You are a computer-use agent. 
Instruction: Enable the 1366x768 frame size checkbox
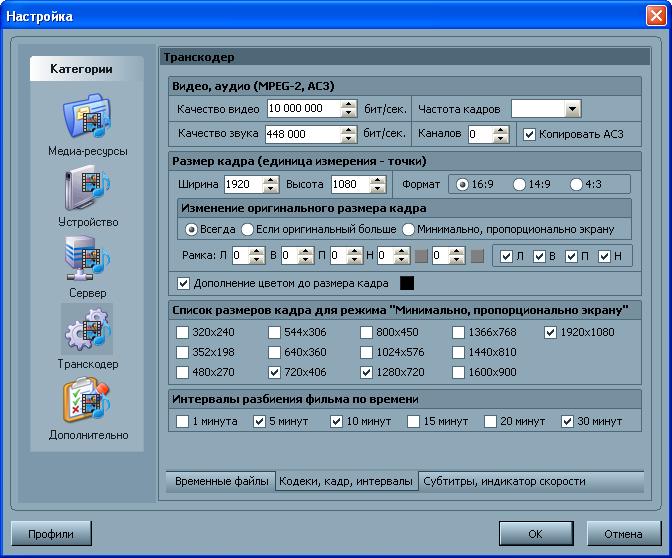coord(459,332)
